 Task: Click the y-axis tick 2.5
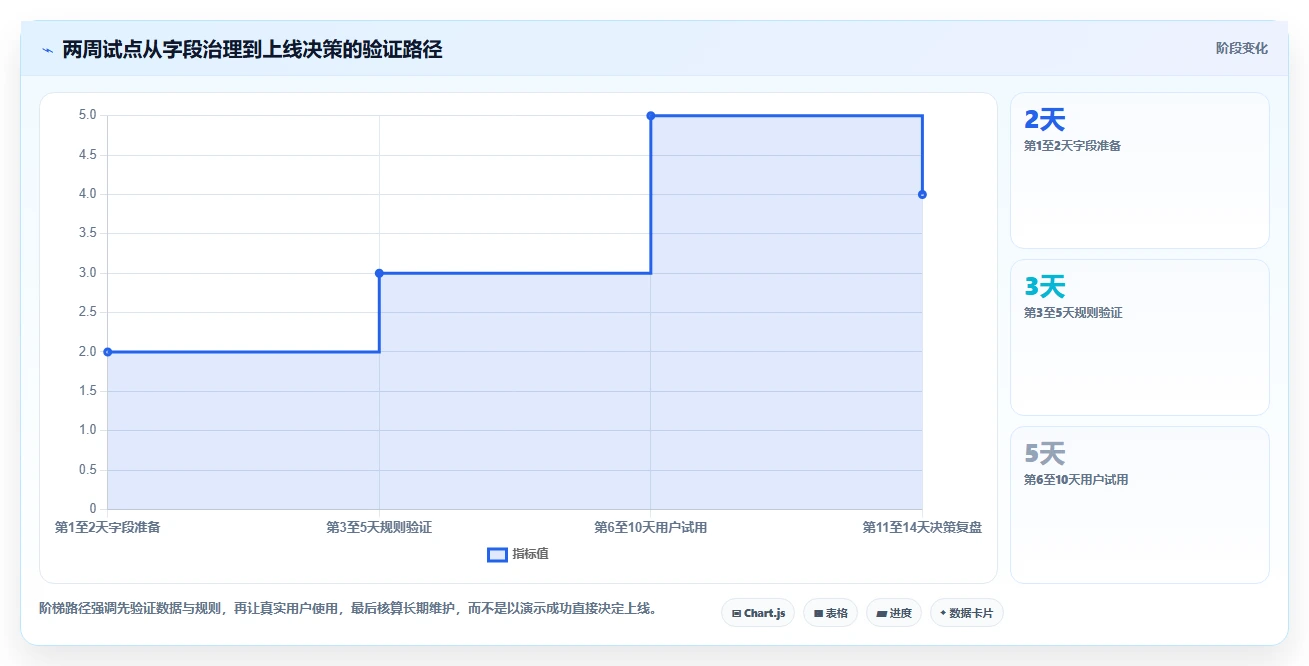click(87, 312)
